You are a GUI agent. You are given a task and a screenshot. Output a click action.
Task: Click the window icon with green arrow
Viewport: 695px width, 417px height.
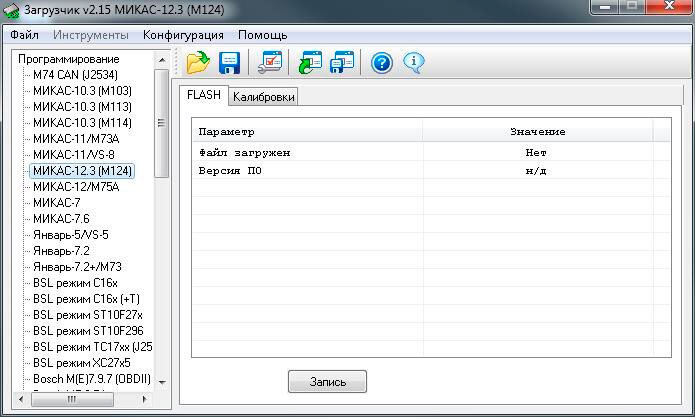coord(310,63)
